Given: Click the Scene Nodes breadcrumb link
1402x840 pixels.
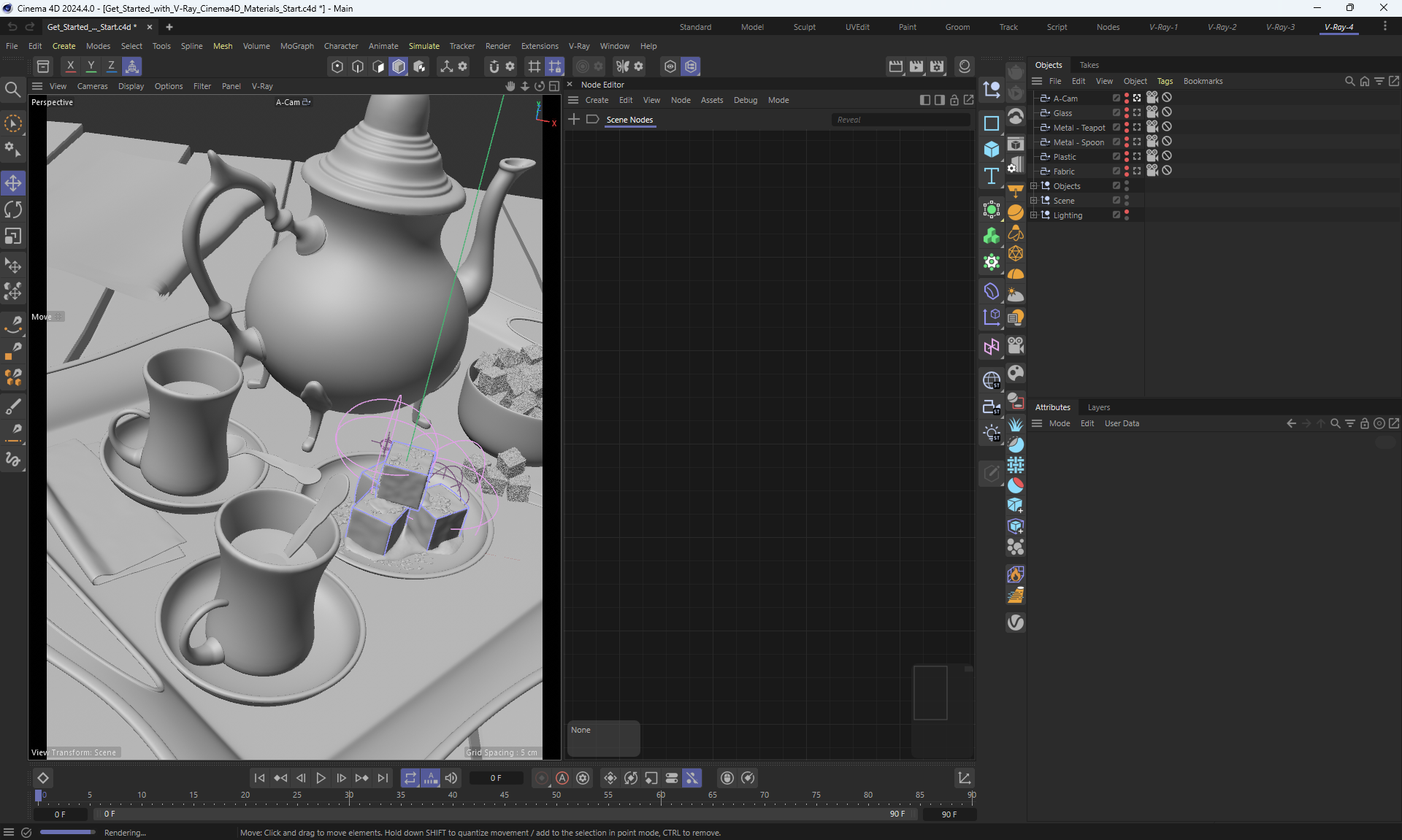Looking at the screenshot, I should pyautogui.click(x=629, y=120).
